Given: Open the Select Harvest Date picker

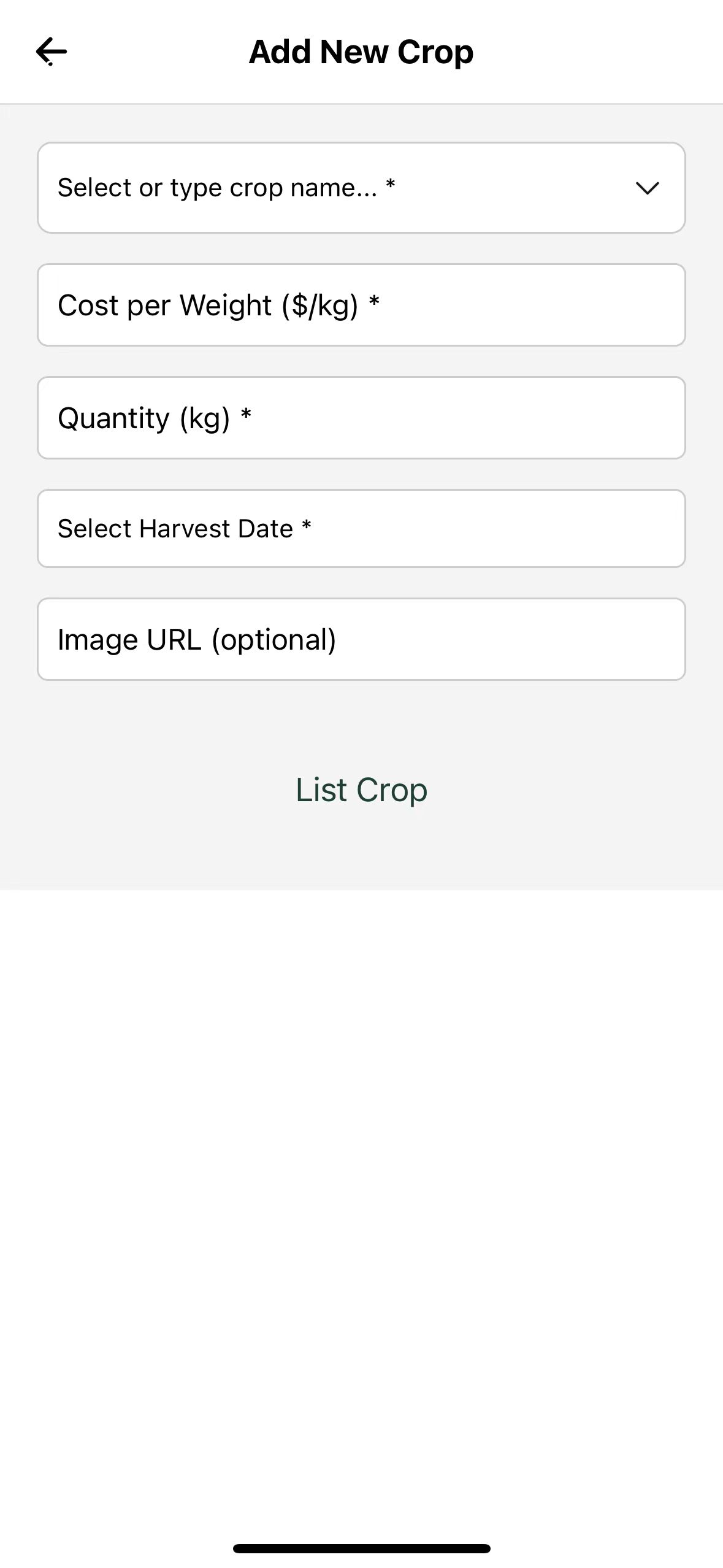Looking at the screenshot, I should [361, 529].
